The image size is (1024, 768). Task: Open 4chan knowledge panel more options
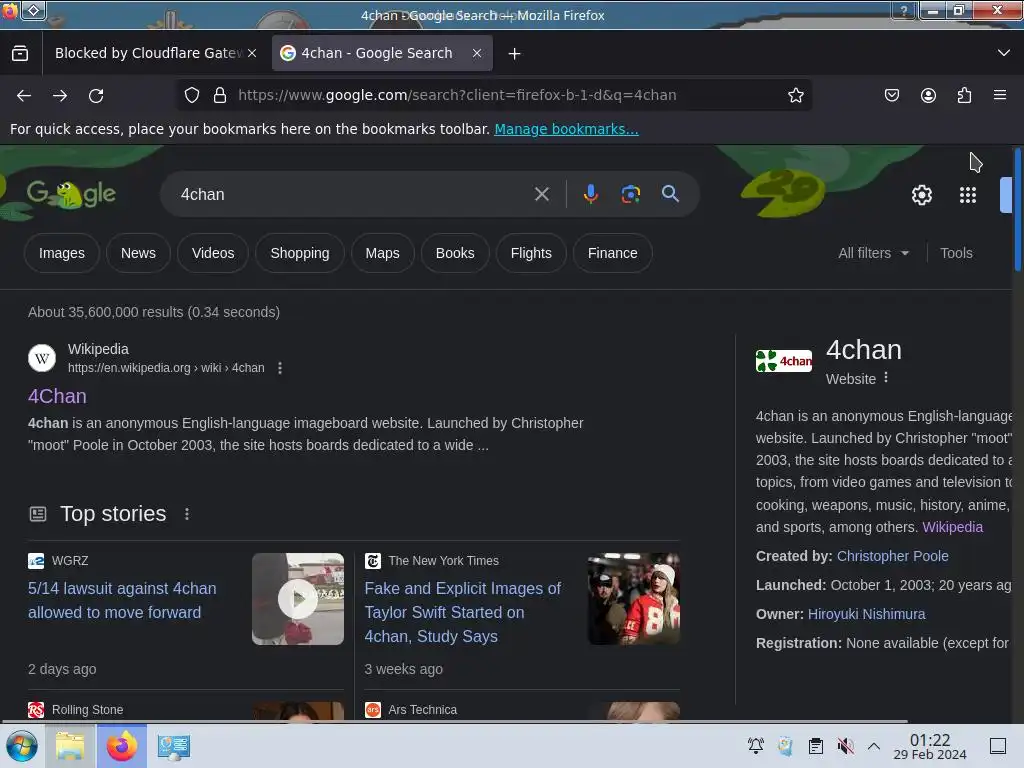886,377
